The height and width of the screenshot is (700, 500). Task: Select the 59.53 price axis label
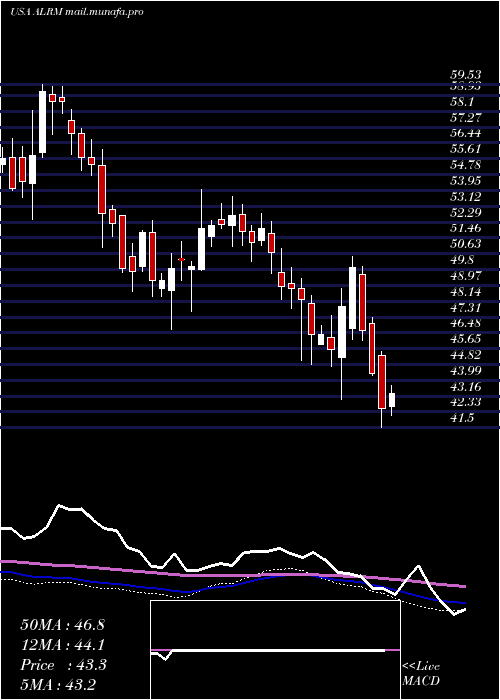466,74
